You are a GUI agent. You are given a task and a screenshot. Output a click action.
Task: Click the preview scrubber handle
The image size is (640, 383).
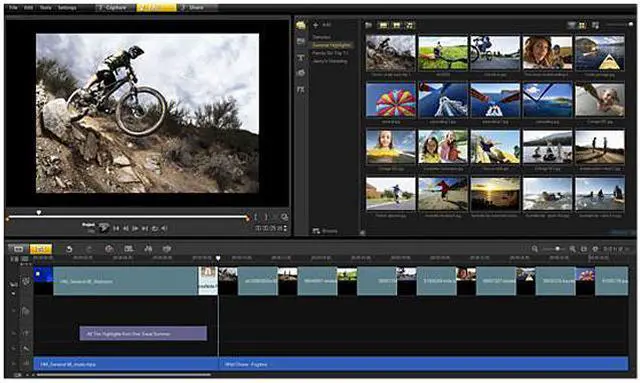39,213
